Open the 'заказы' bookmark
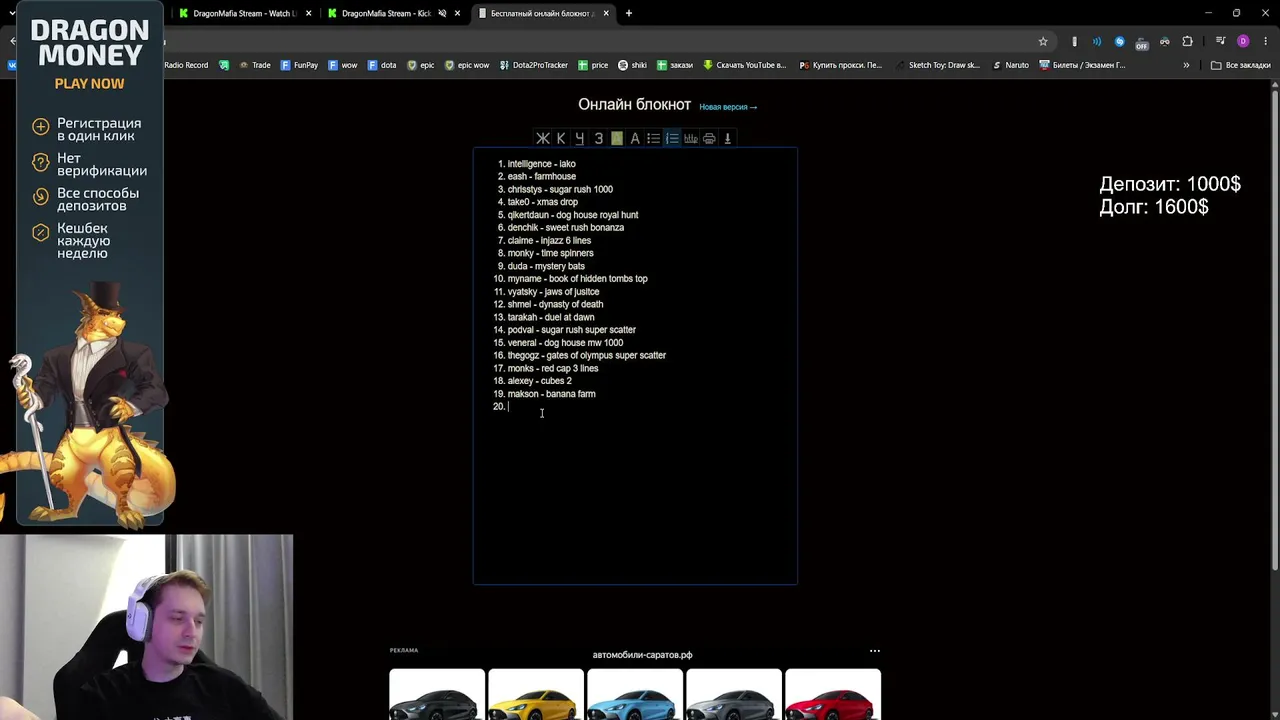 point(675,65)
